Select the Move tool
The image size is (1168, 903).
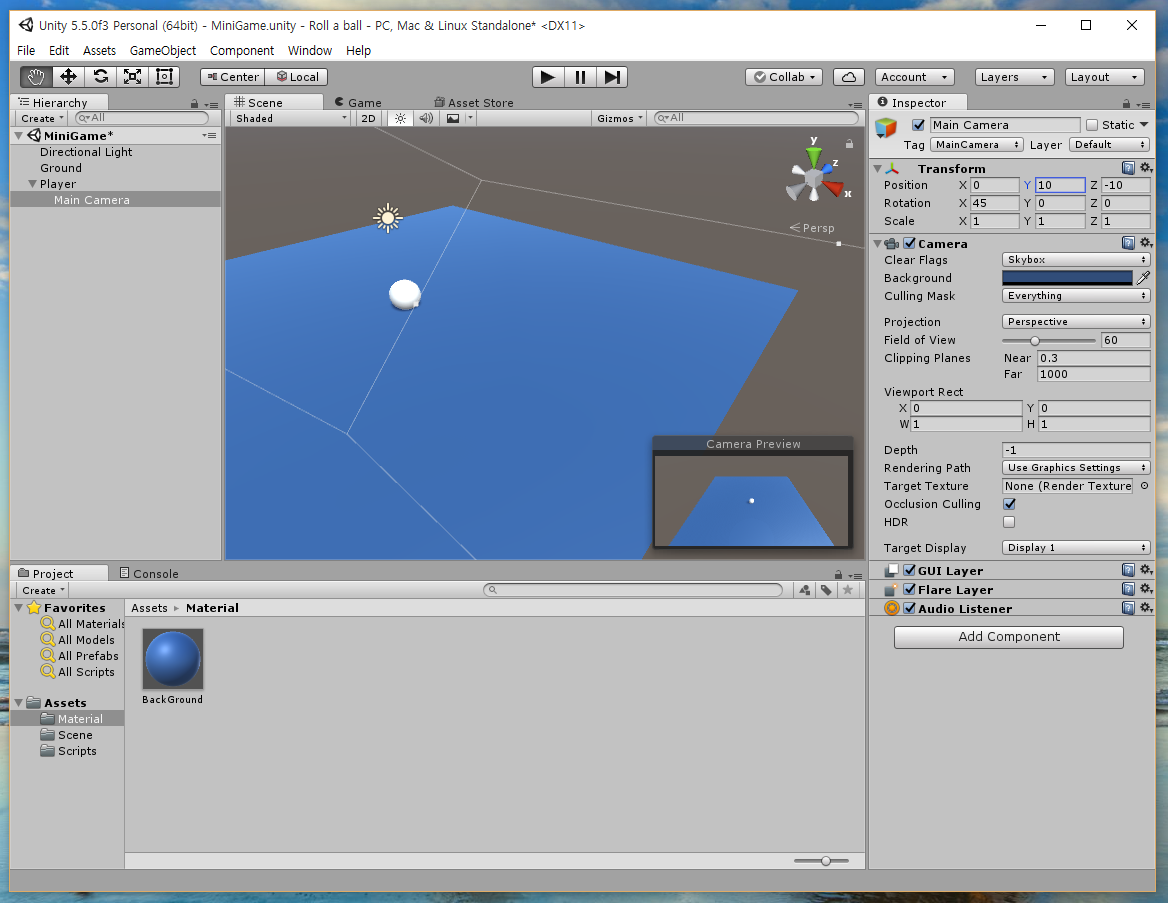pyautogui.click(x=67, y=76)
